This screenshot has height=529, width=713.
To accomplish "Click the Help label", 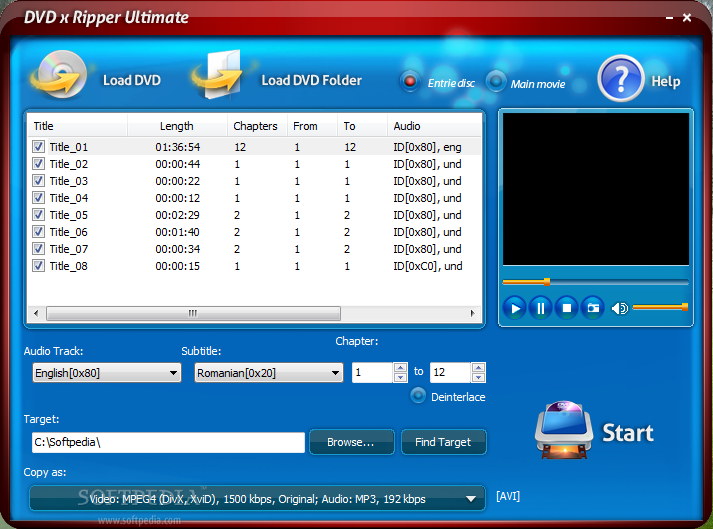I will pyautogui.click(x=666, y=81).
